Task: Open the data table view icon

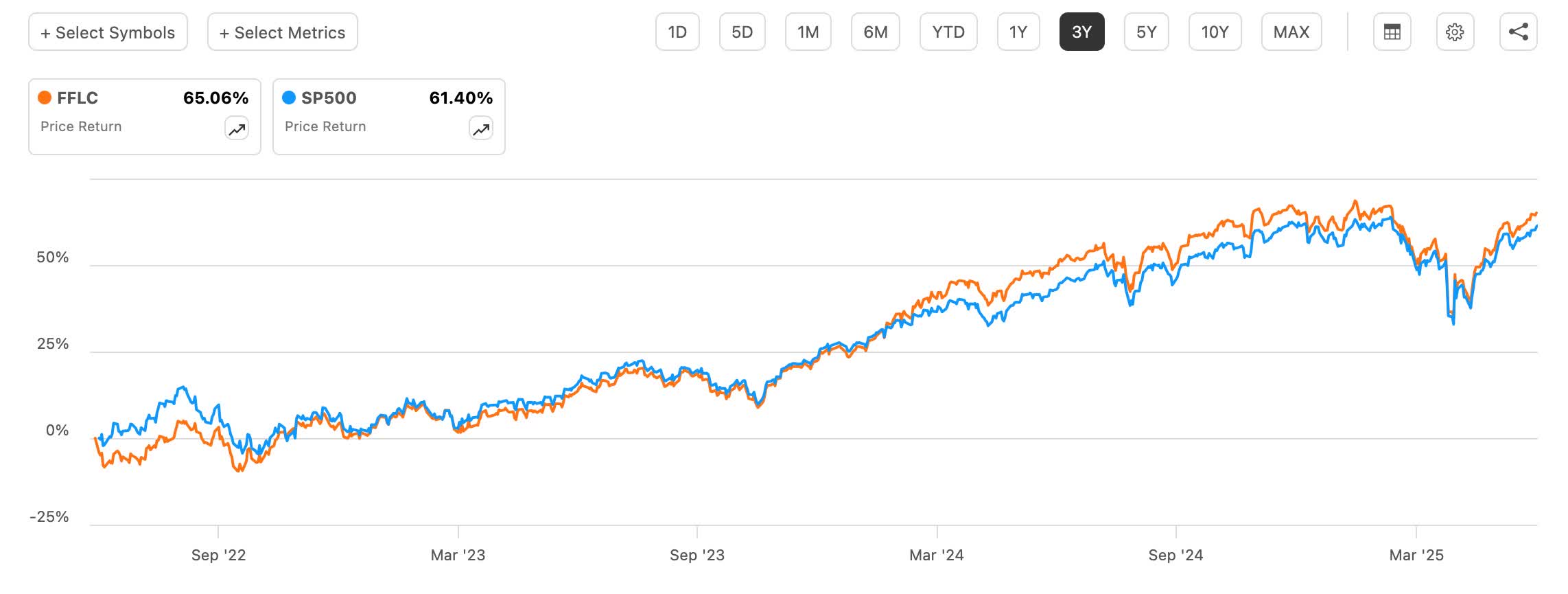Action: (x=1392, y=32)
